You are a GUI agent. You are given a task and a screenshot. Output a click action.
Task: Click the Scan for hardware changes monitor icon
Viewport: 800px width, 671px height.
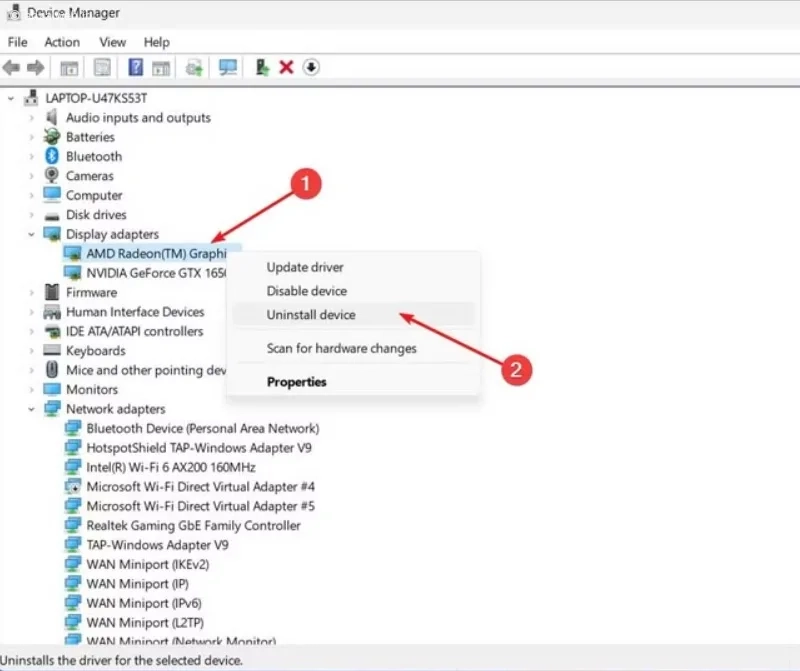coord(228,67)
